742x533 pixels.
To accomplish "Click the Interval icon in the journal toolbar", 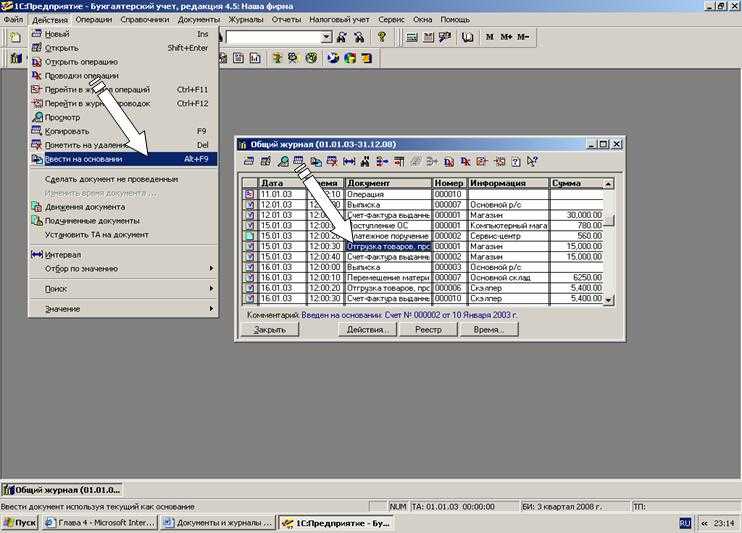I will click(x=349, y=162).
